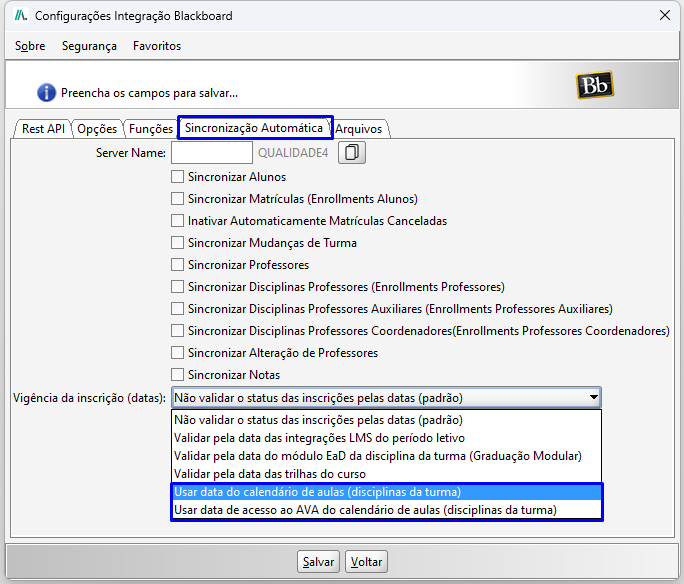
Task: Check Inativar Automaticamente Matrículas Canceladas
Action: click(x=177, y=221)
